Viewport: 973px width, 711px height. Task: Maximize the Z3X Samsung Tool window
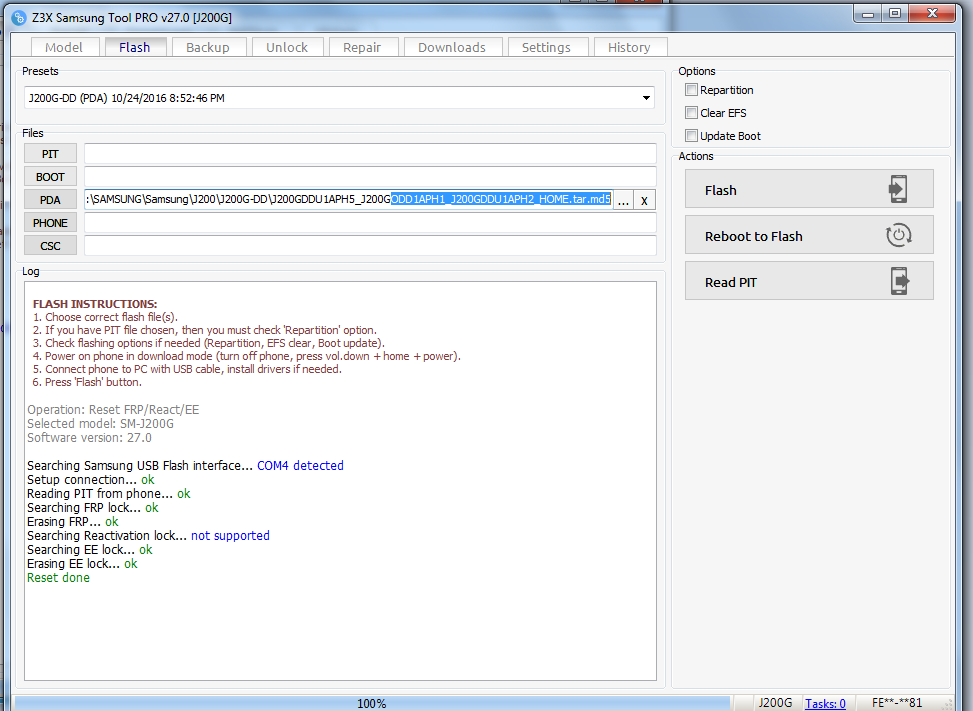[x=895, y=13]
